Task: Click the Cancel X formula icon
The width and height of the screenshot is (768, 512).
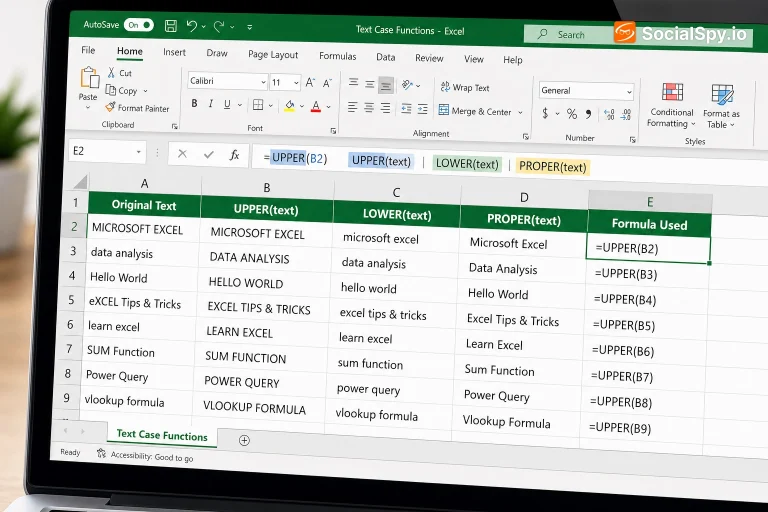Action: 182,154
